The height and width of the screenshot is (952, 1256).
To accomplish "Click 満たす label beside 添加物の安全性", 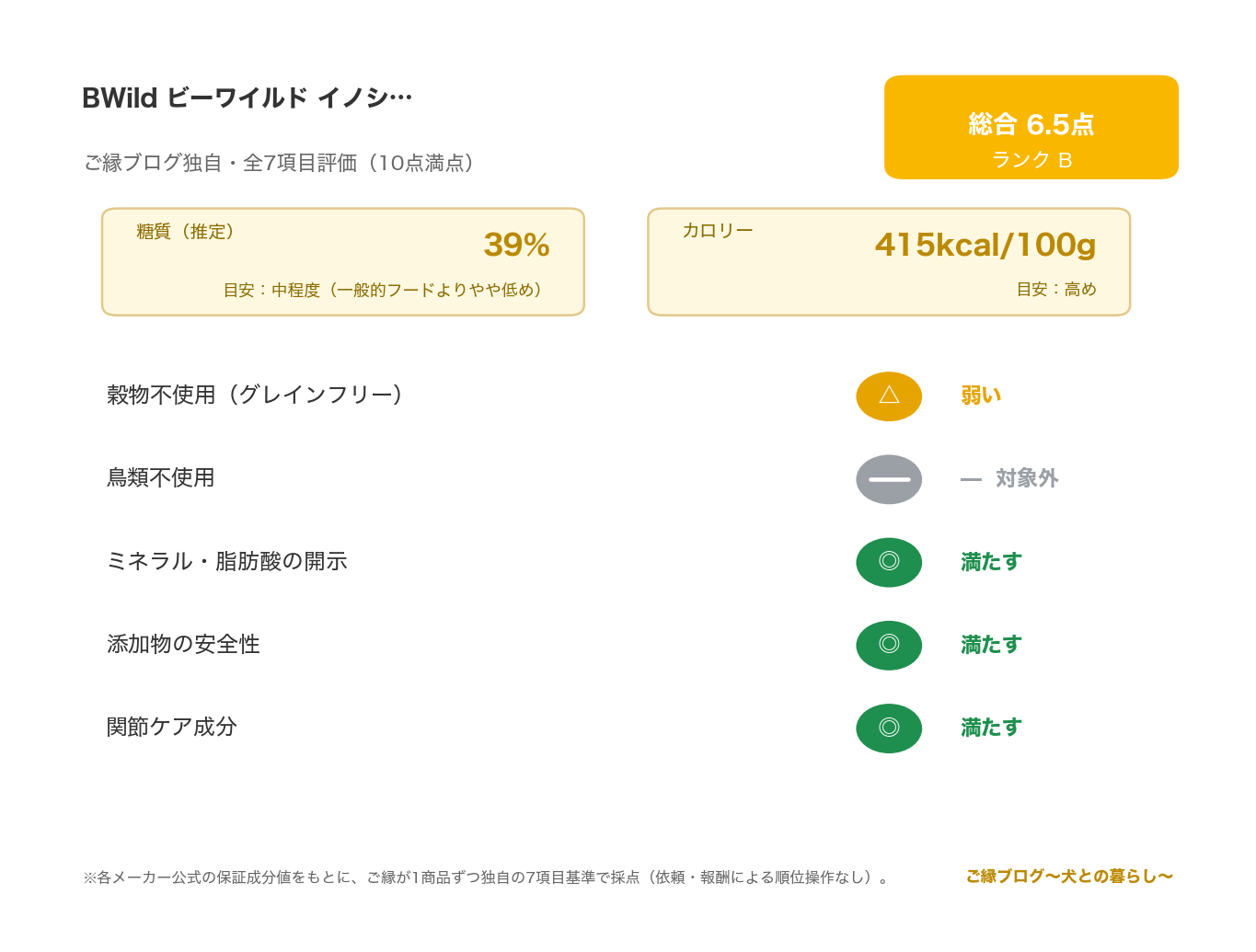I will (x=991, y=645).
